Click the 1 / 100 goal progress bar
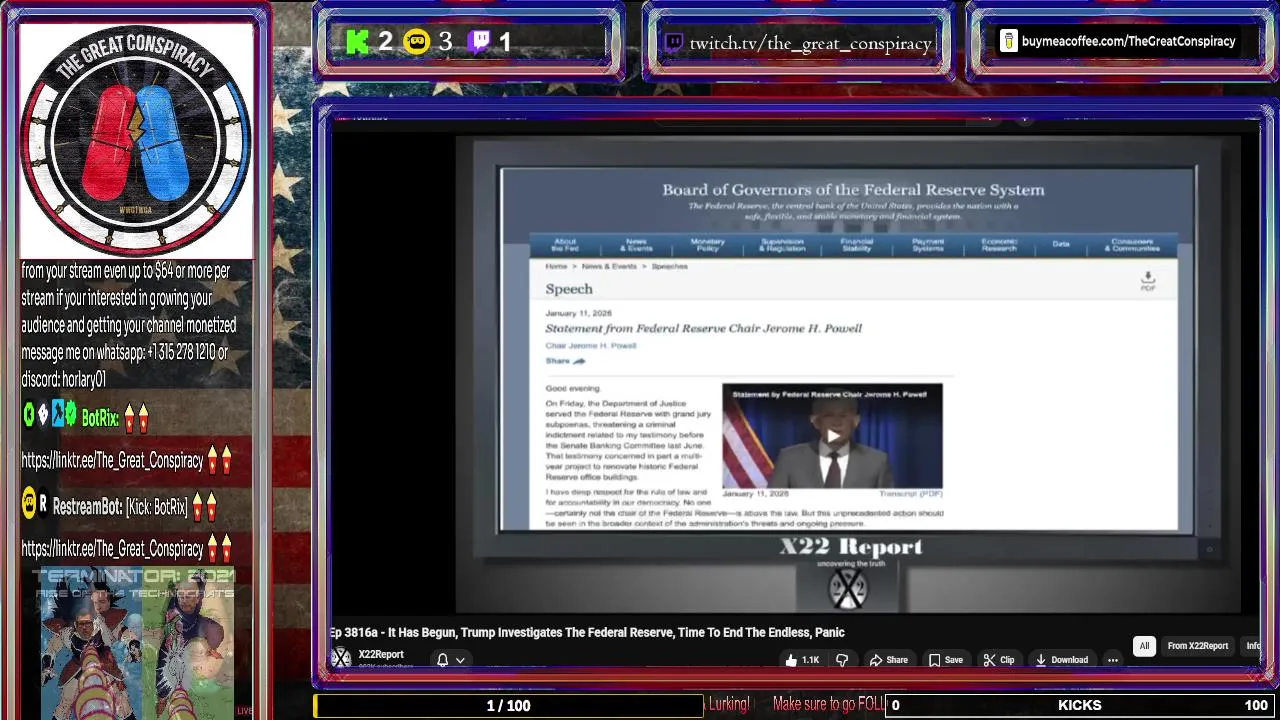 [x=508, y=705]
